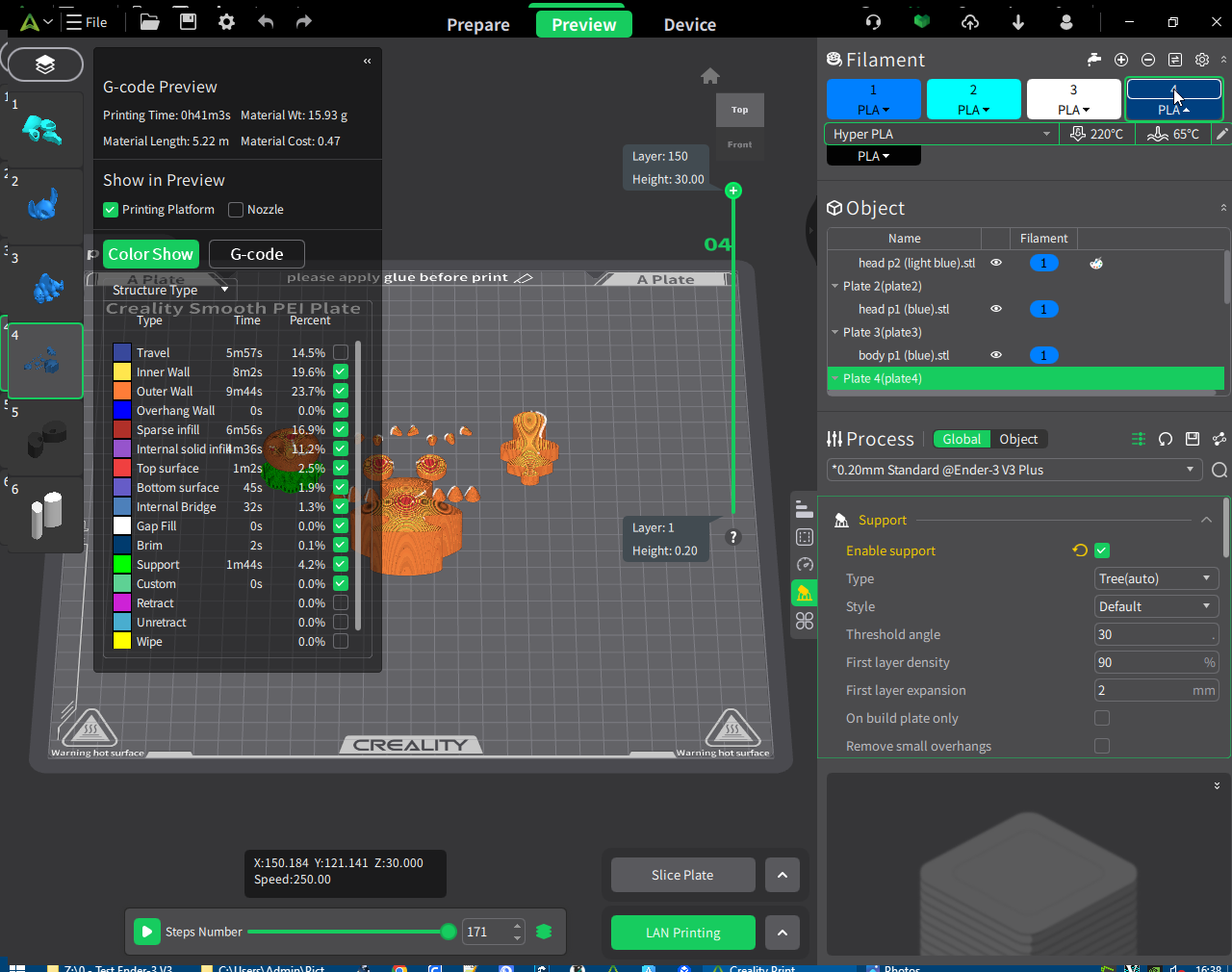This screenshot has height=972, width=1232.
Task: Click the undo arrow icon
Action: (x=266, y=21)
